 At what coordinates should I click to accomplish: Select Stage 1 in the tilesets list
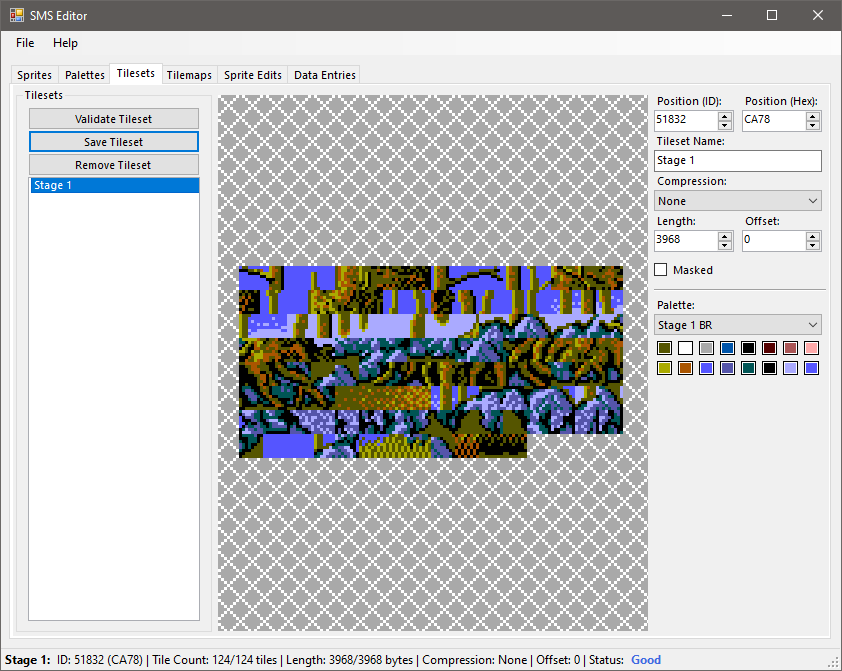point(115,185)
